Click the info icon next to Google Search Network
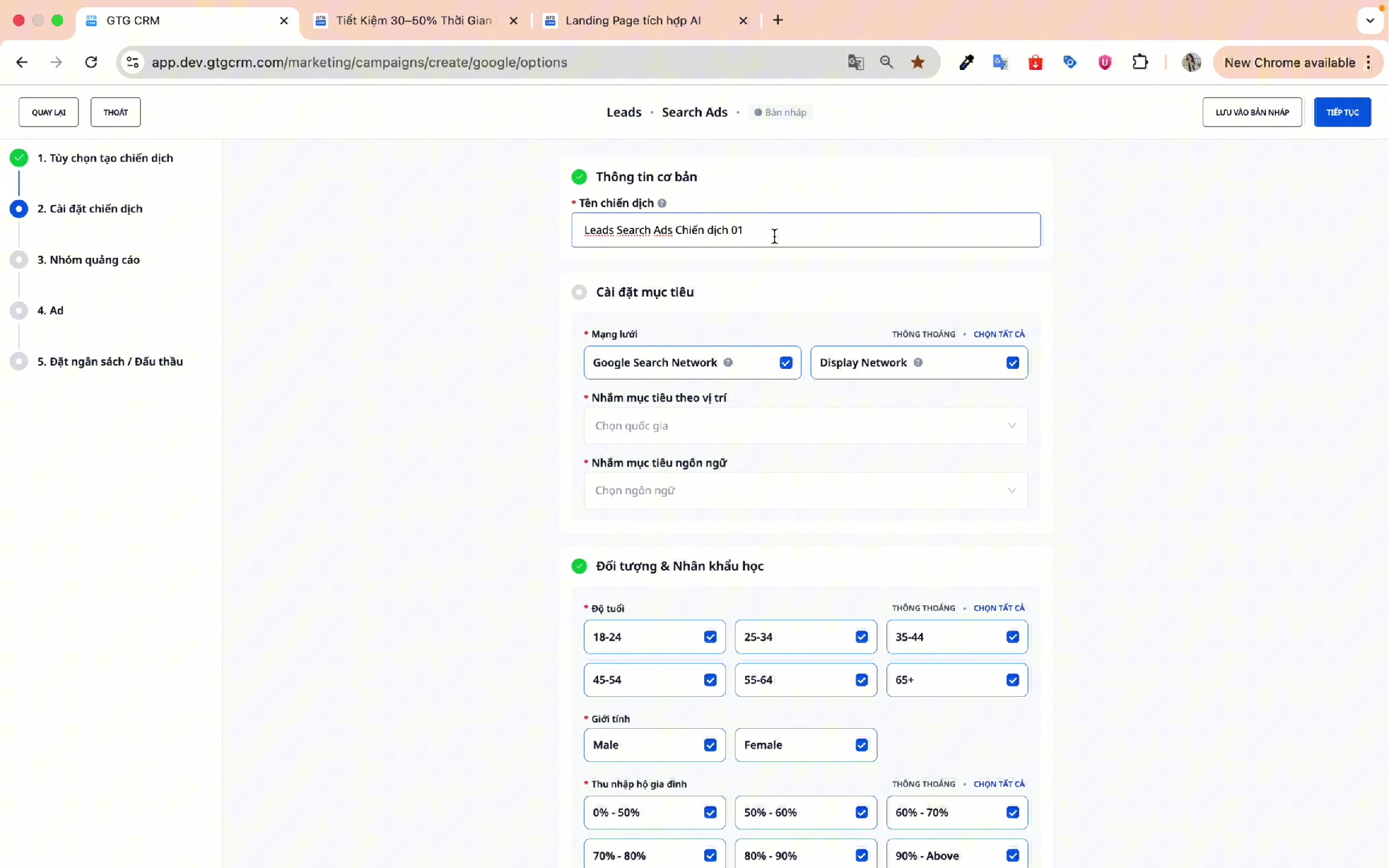This screenshot has height=868, width=1389. pyautogui.click(x=728, y=362)
